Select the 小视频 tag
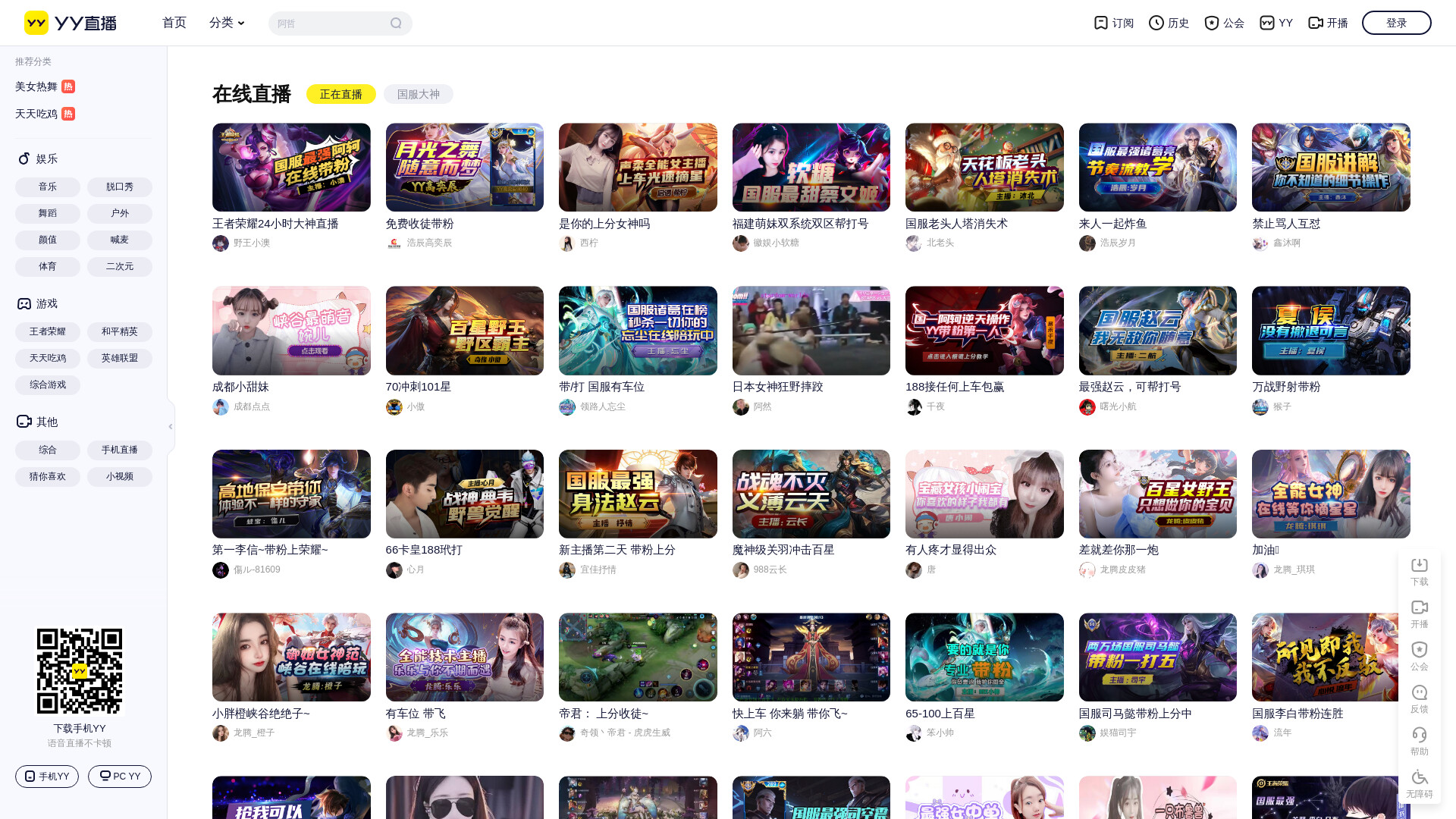 (120, 477)
